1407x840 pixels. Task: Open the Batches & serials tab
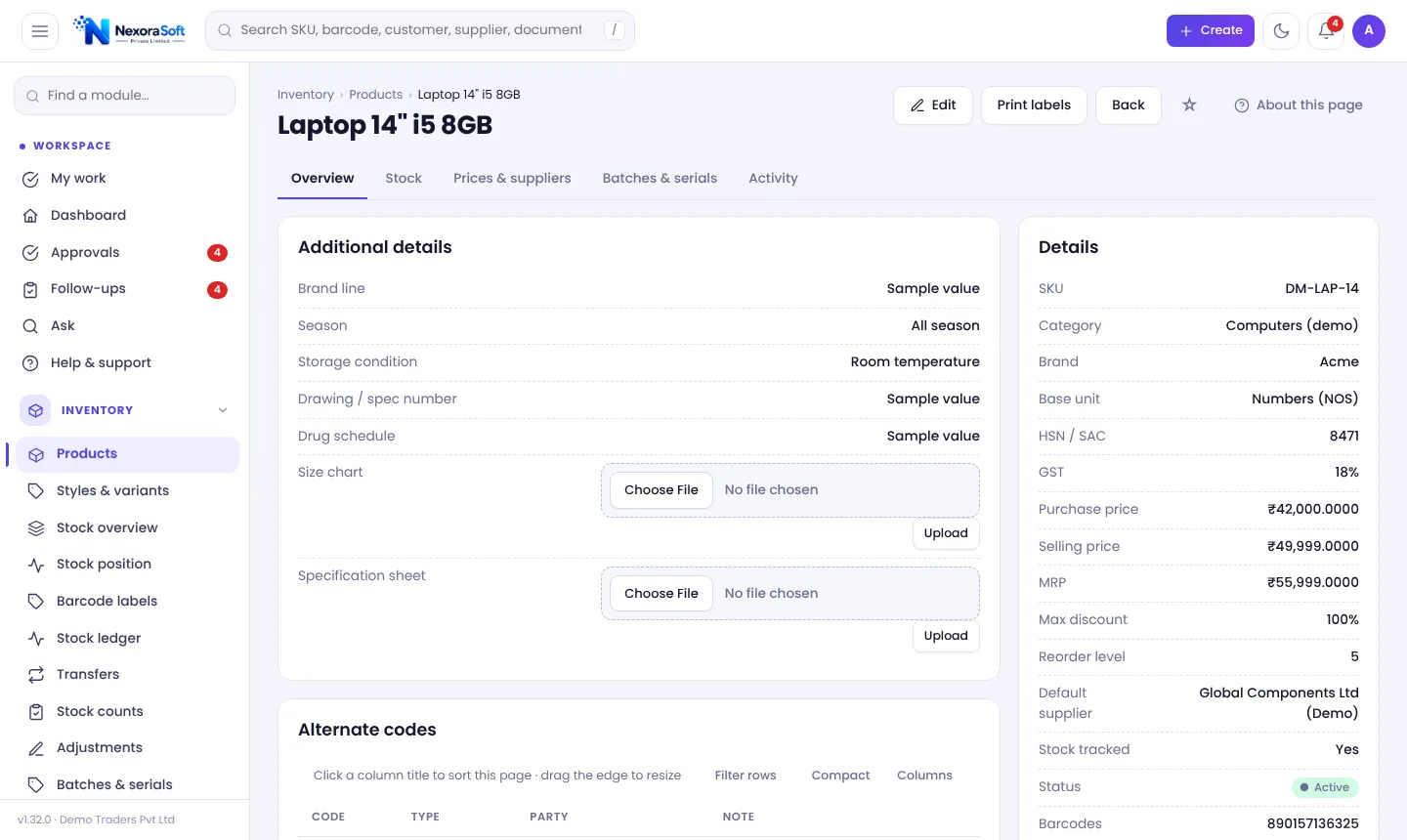pos(660,179)
